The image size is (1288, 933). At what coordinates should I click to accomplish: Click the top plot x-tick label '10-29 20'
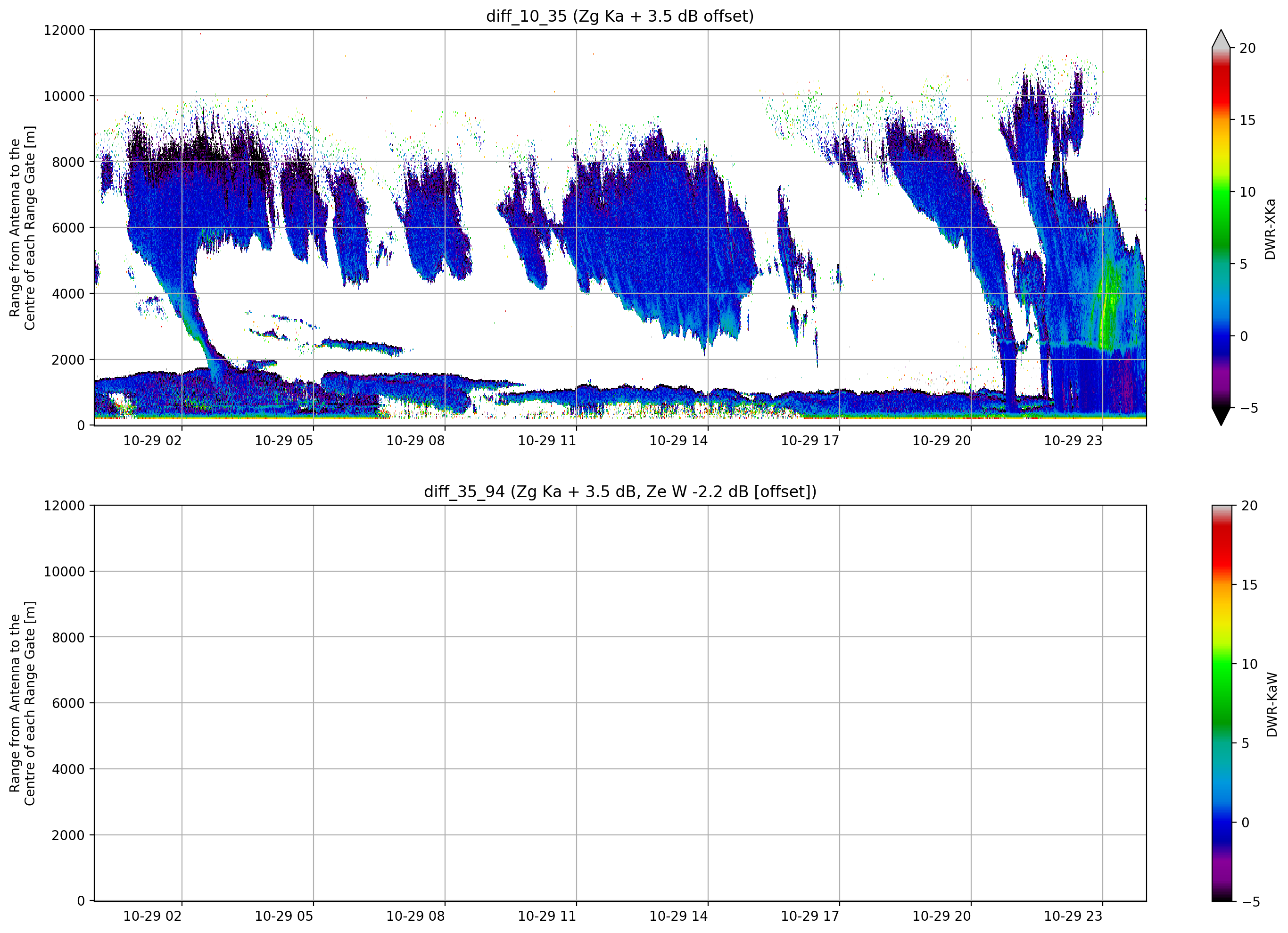[x=941, y=441]
